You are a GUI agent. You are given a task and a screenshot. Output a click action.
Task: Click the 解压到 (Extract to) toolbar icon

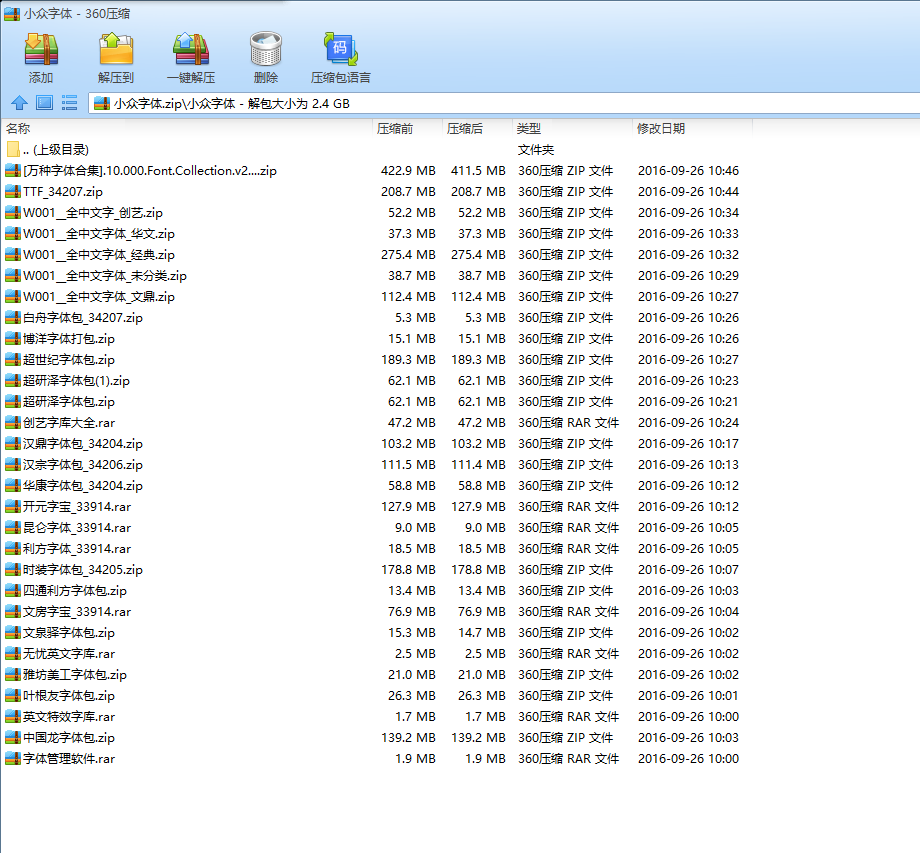(x=116, y=49)
